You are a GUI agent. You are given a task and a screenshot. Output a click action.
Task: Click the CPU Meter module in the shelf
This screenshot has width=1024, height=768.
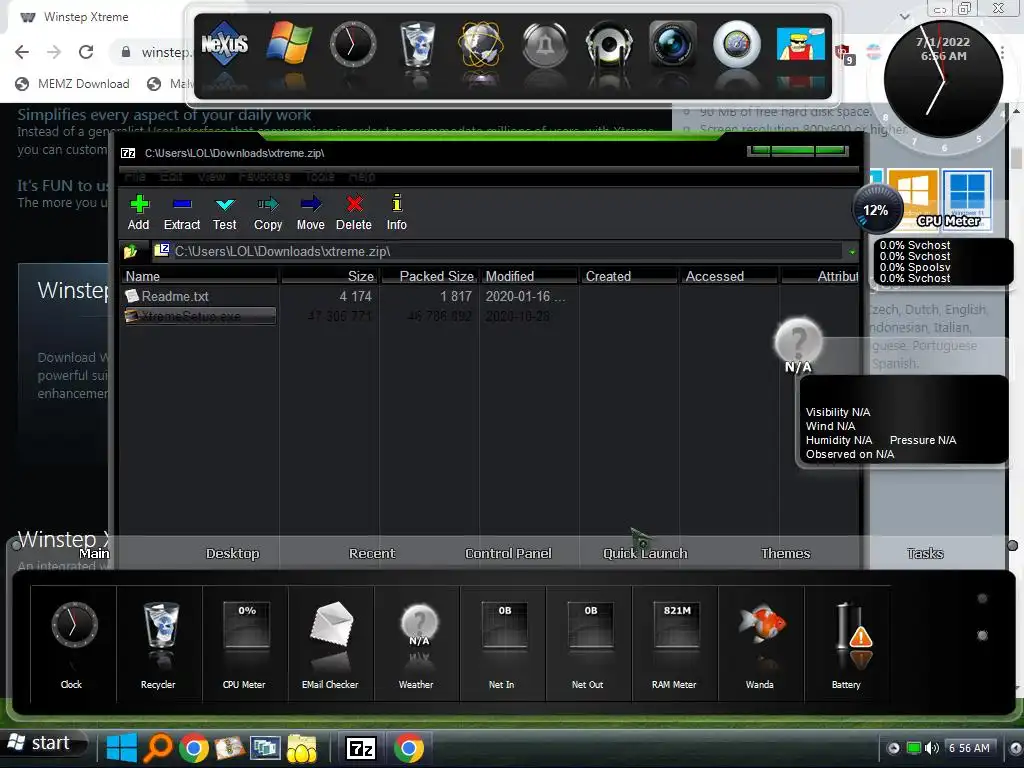[x=246, y=643]
